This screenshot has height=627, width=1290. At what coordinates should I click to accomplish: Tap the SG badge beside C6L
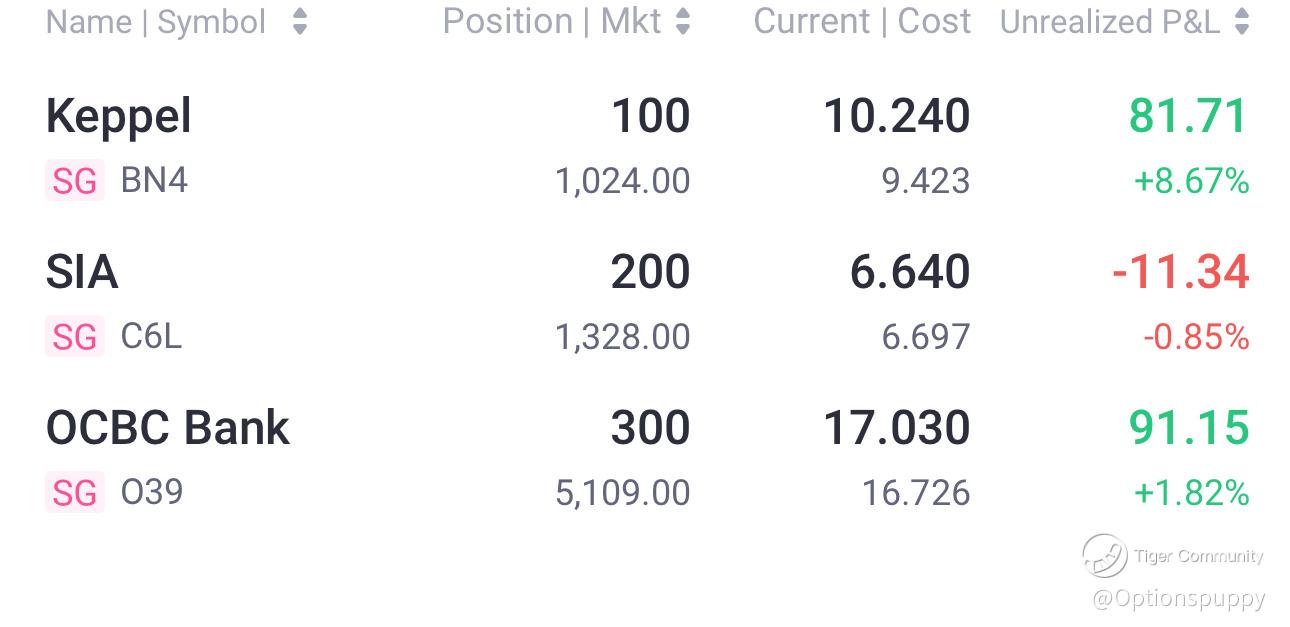point(75,338)
